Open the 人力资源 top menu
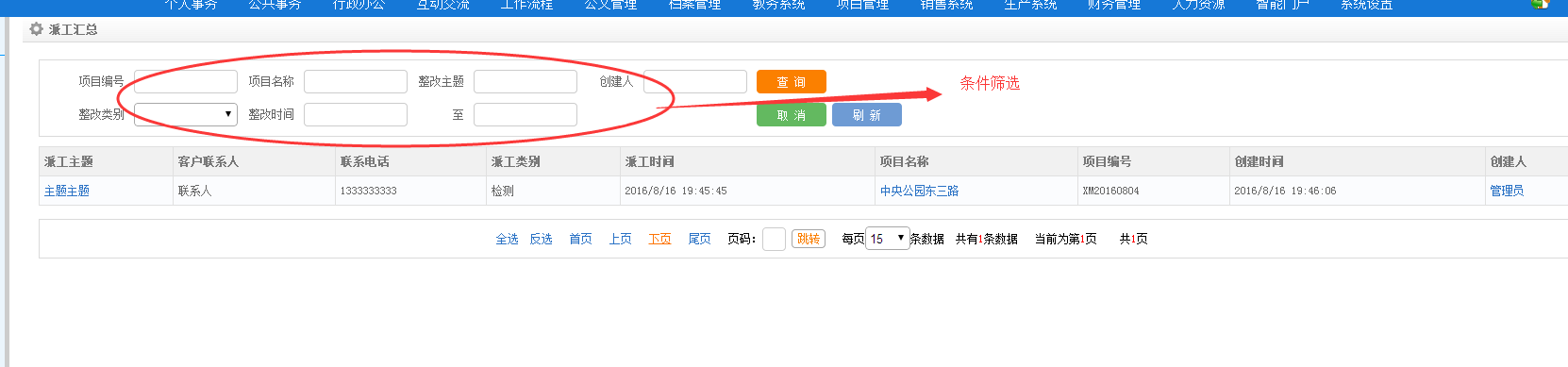 coord(1198,5)
